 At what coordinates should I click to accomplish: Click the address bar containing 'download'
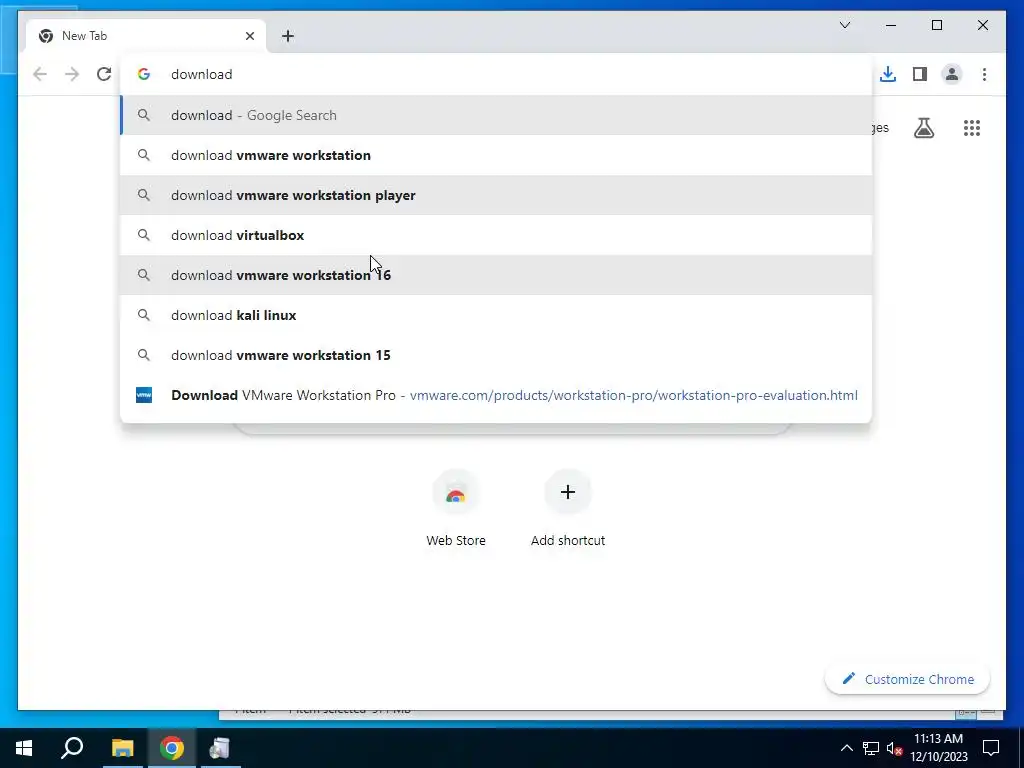(x=496, y=74)
